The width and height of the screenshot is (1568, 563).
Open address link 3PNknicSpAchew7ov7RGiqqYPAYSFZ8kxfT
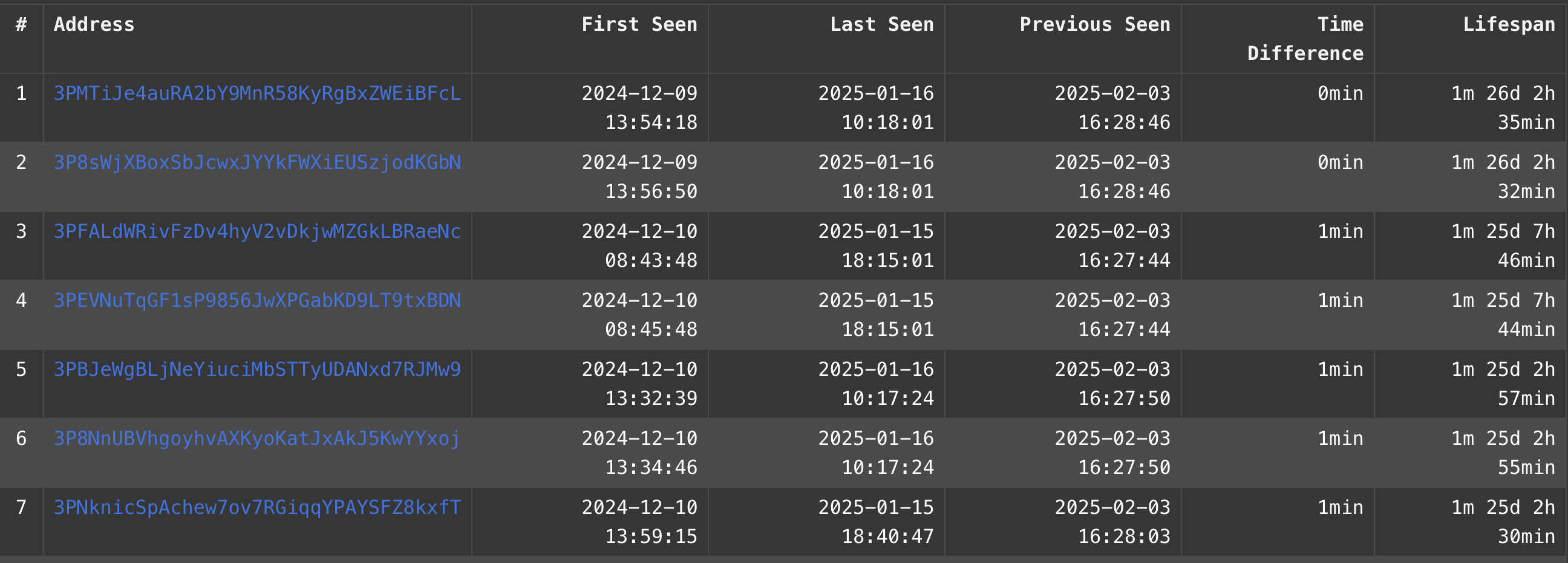[257, 507]
